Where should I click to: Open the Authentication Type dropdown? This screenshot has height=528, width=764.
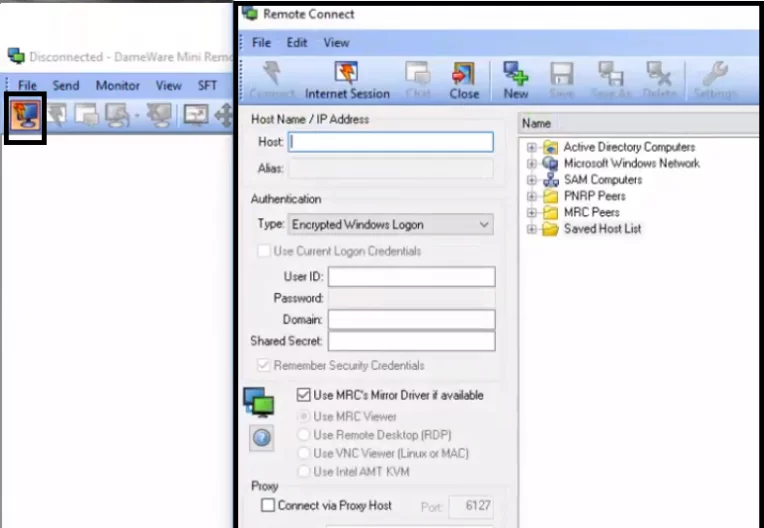click(x=390, y=225)
